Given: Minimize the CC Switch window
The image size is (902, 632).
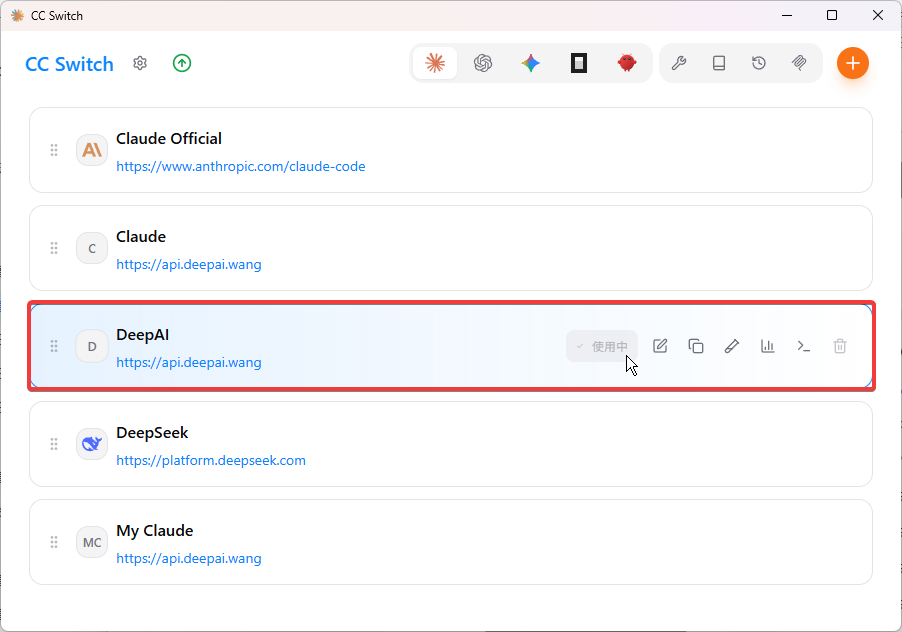Looking at the screenshot, I should click(787, 16).
